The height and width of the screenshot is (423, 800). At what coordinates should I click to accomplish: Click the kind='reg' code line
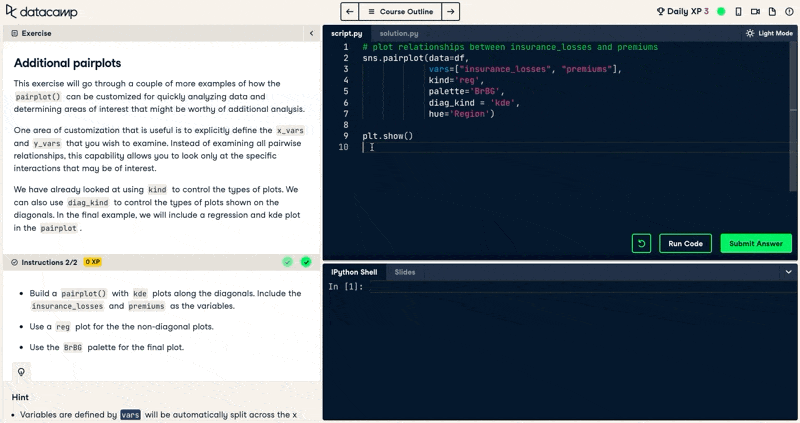[x=456, y=80]
